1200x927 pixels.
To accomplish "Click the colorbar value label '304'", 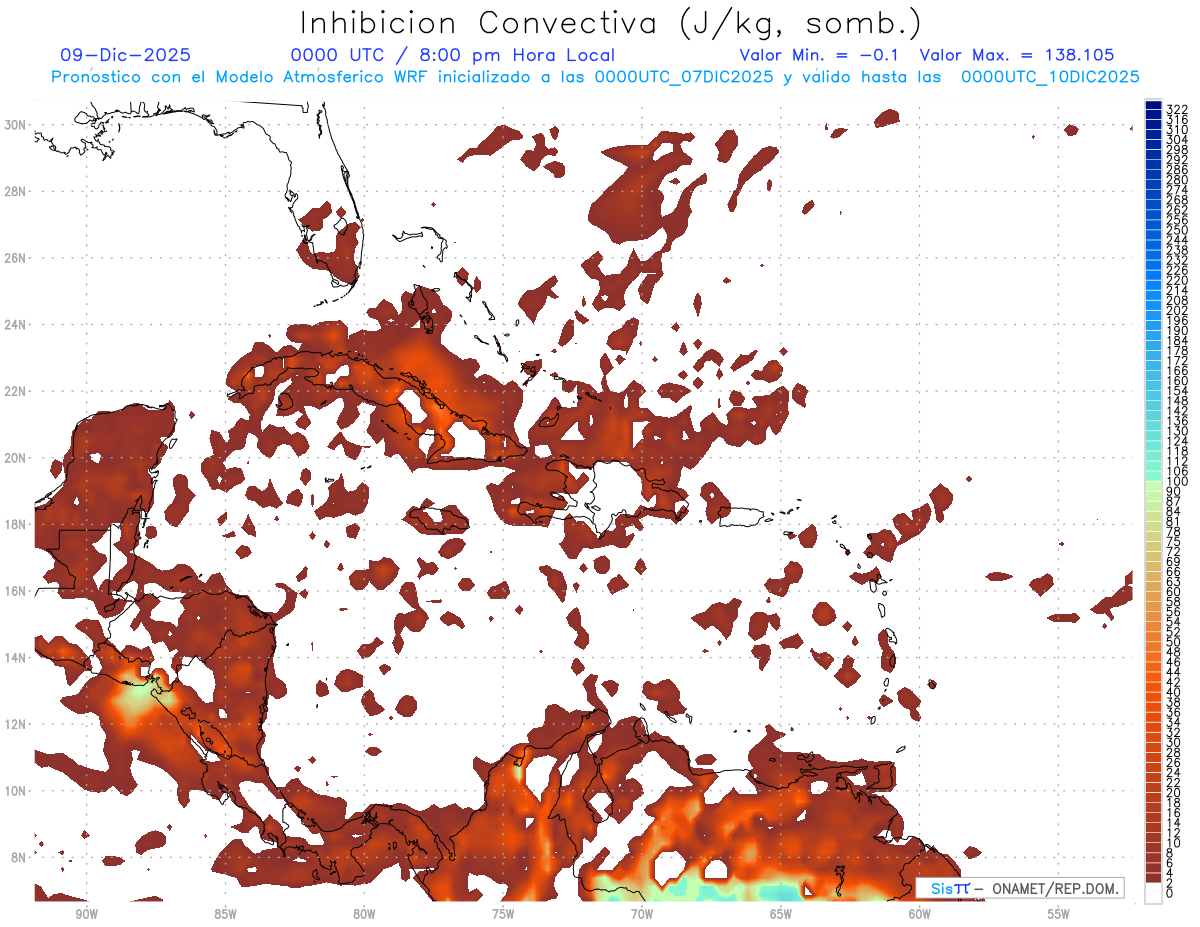I will [x=1177, y=140].
